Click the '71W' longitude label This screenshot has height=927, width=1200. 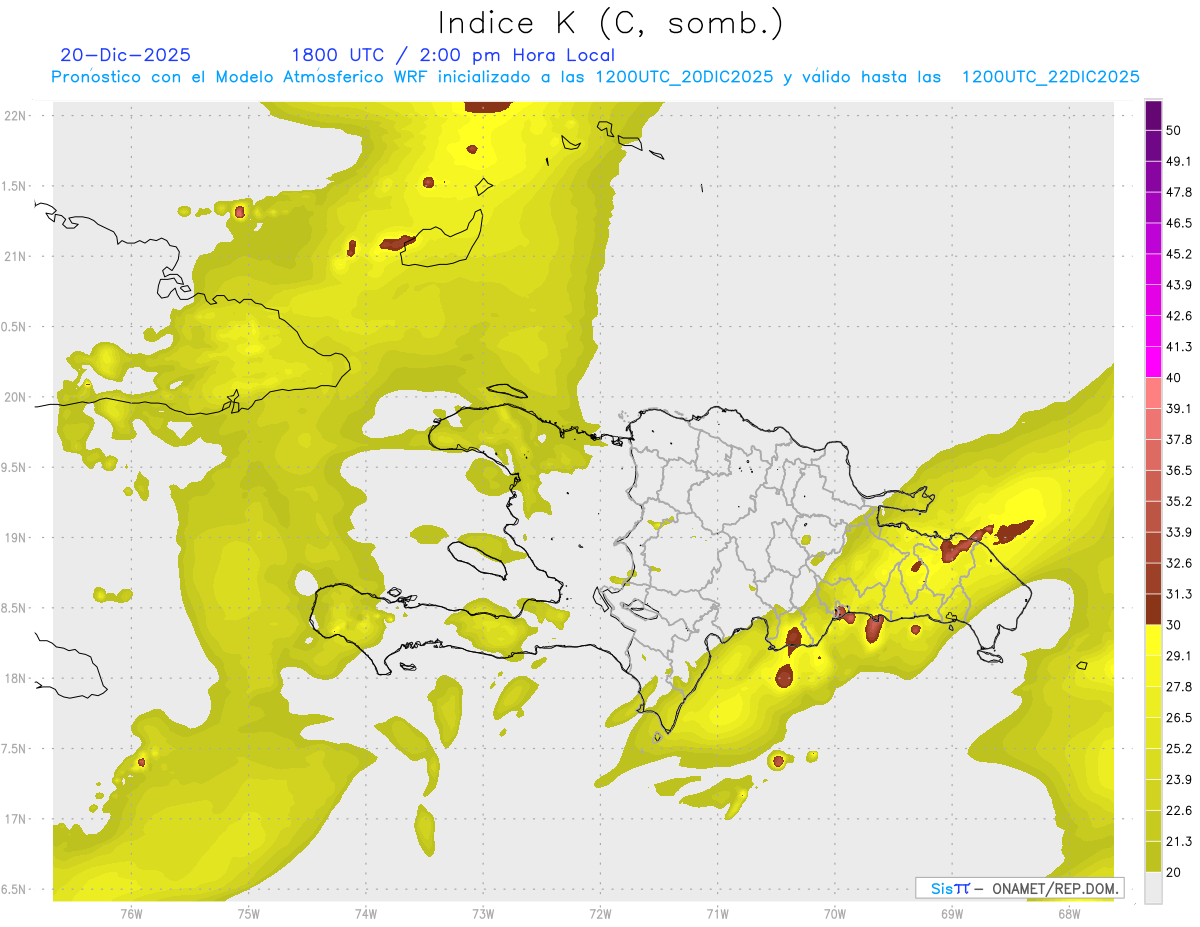pyautogui.click(x=717, y=914)
